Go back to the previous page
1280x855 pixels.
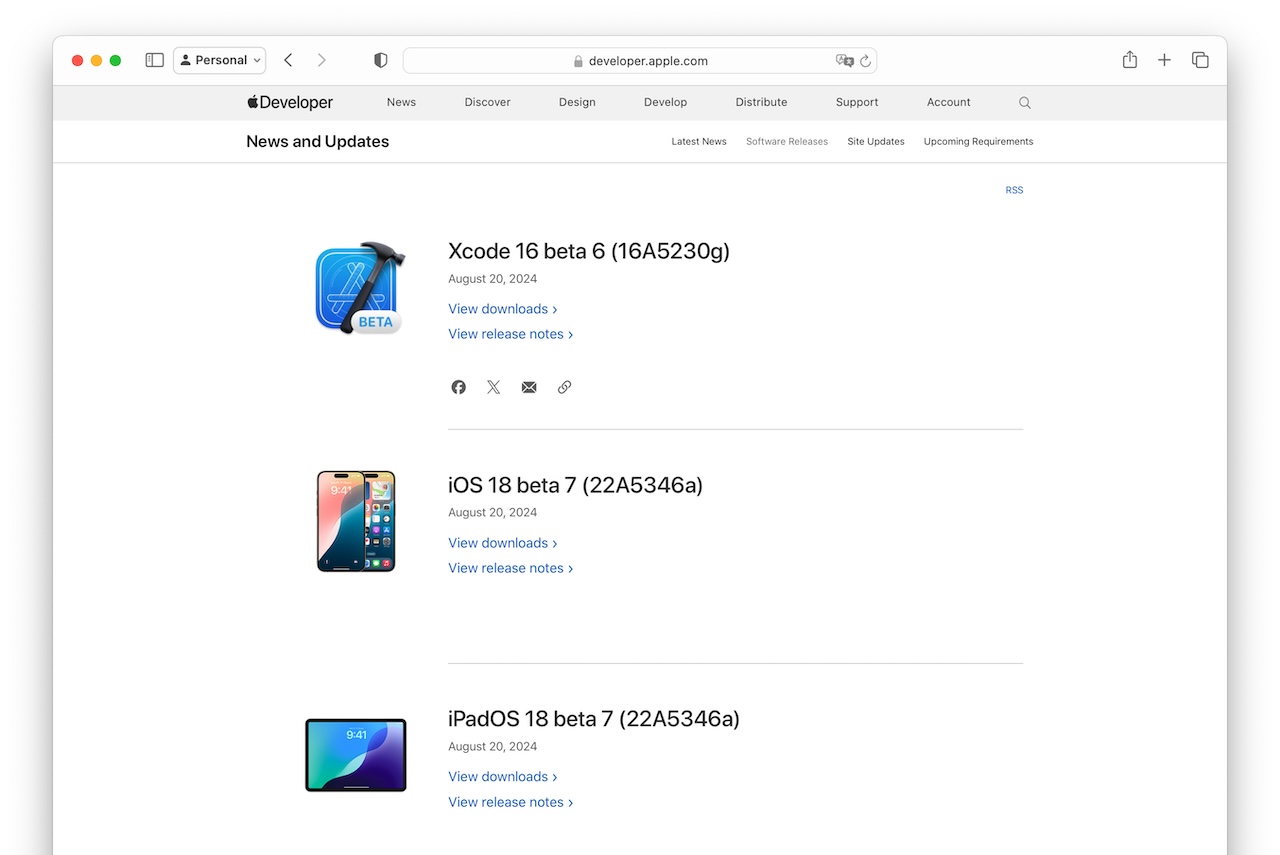(x=288, y=60)
